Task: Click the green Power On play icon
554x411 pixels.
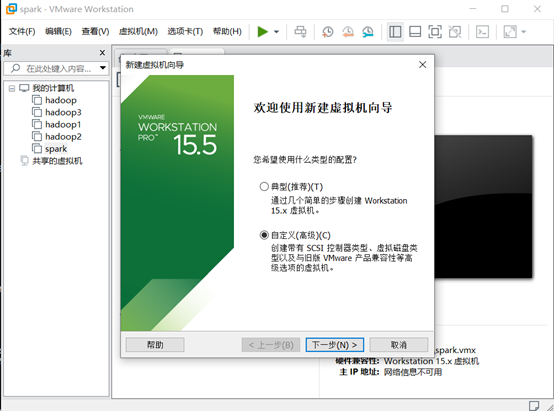Action: [x=263, y=32]
